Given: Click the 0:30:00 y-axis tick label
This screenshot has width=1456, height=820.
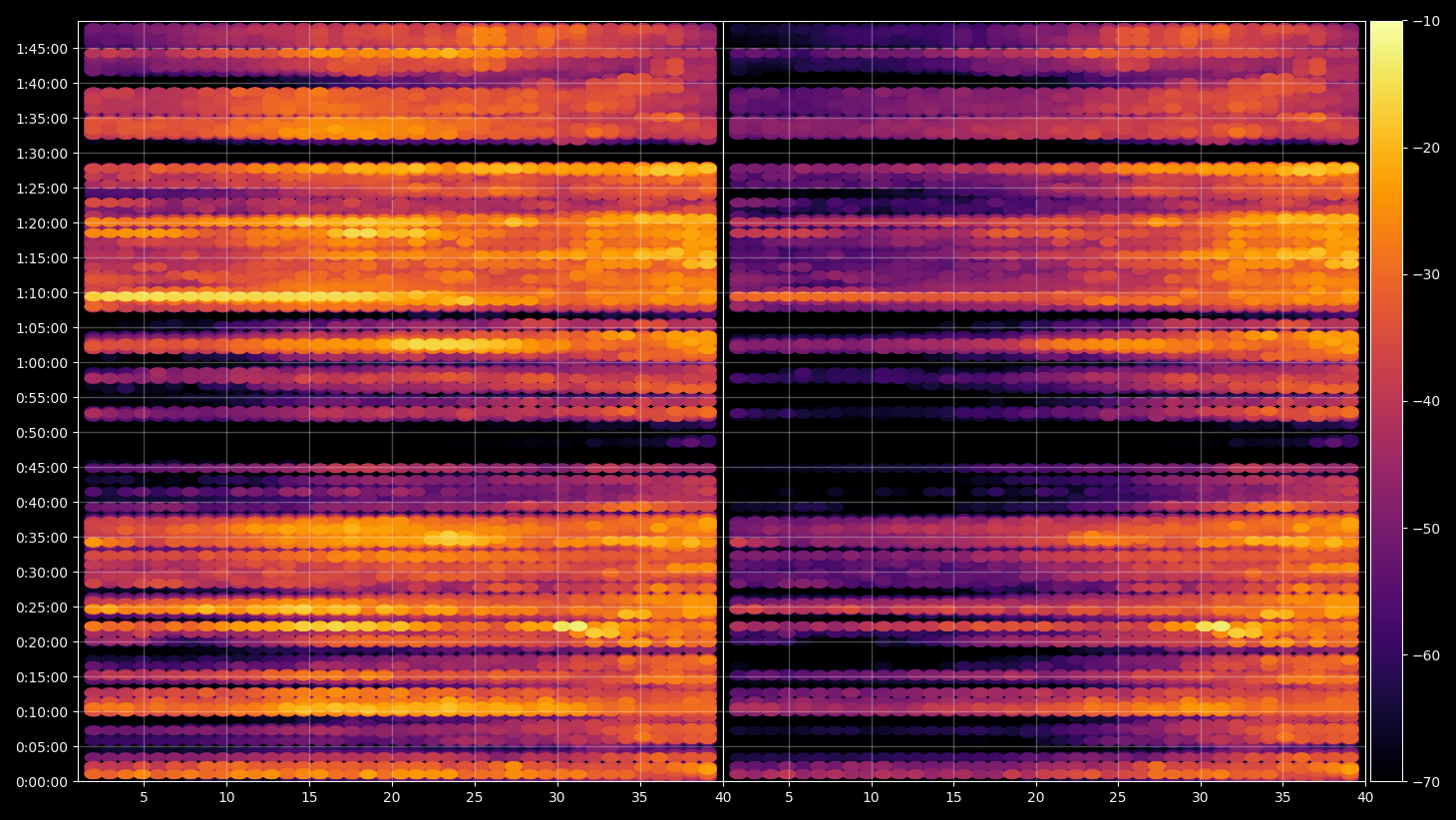Looking at the screenshot, I should [x=42, y=573].
